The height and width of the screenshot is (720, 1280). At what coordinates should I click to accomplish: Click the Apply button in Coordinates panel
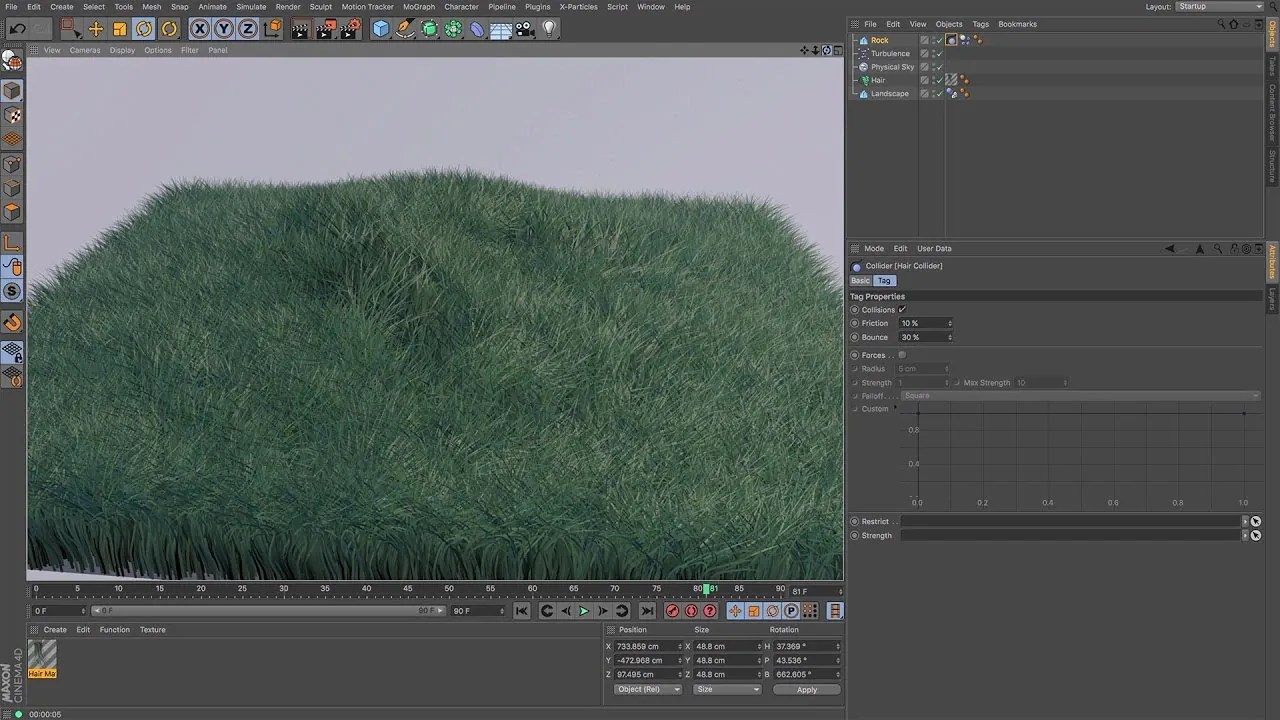(x=806, y=689)
